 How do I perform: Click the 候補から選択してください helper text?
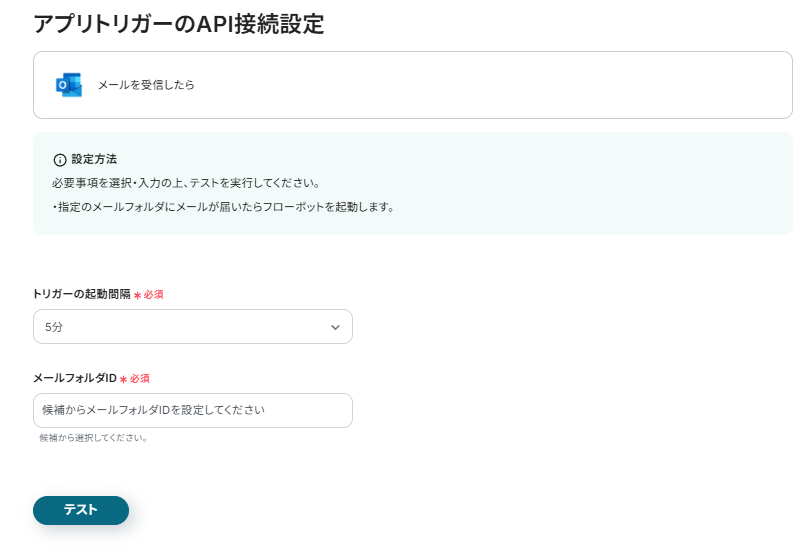(x=93, y=438)
